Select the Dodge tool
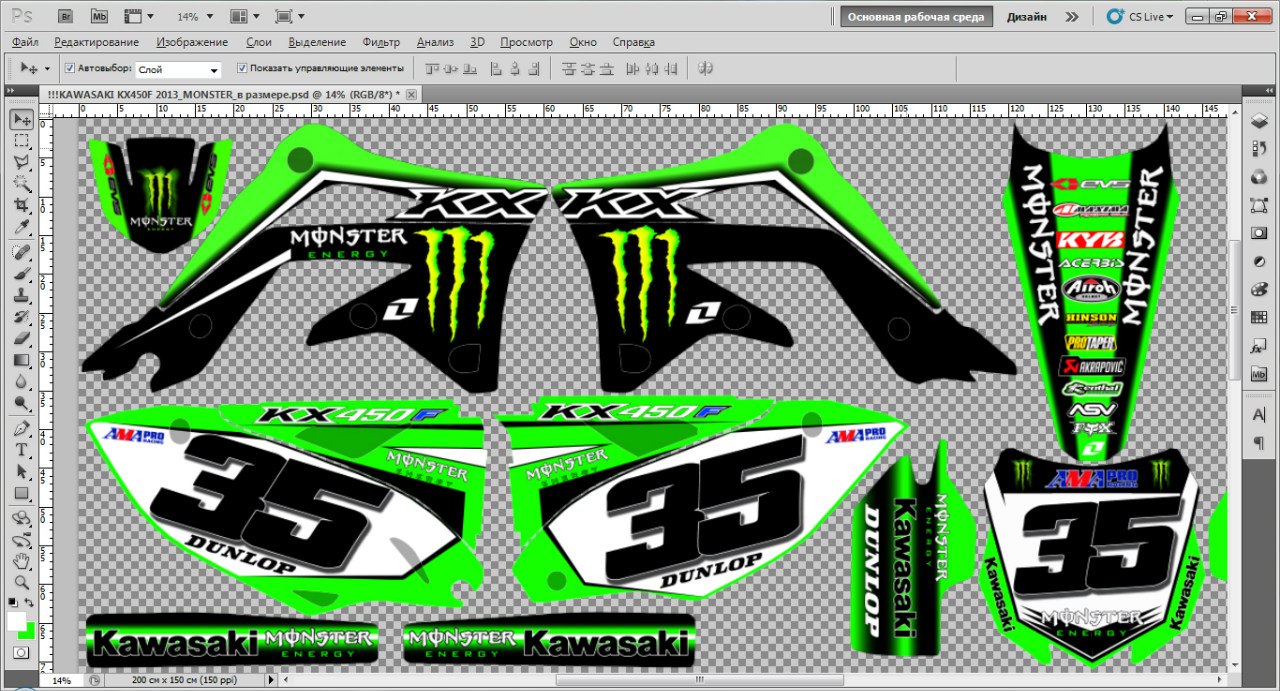This screenshot has width=1280, height=691. point(21,403)
